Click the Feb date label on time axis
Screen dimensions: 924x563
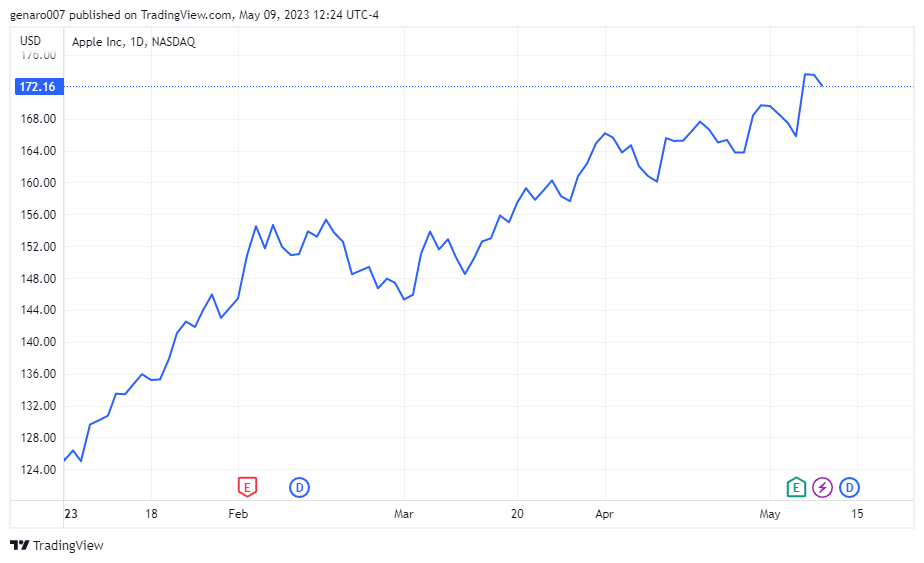tap(238, 513)
